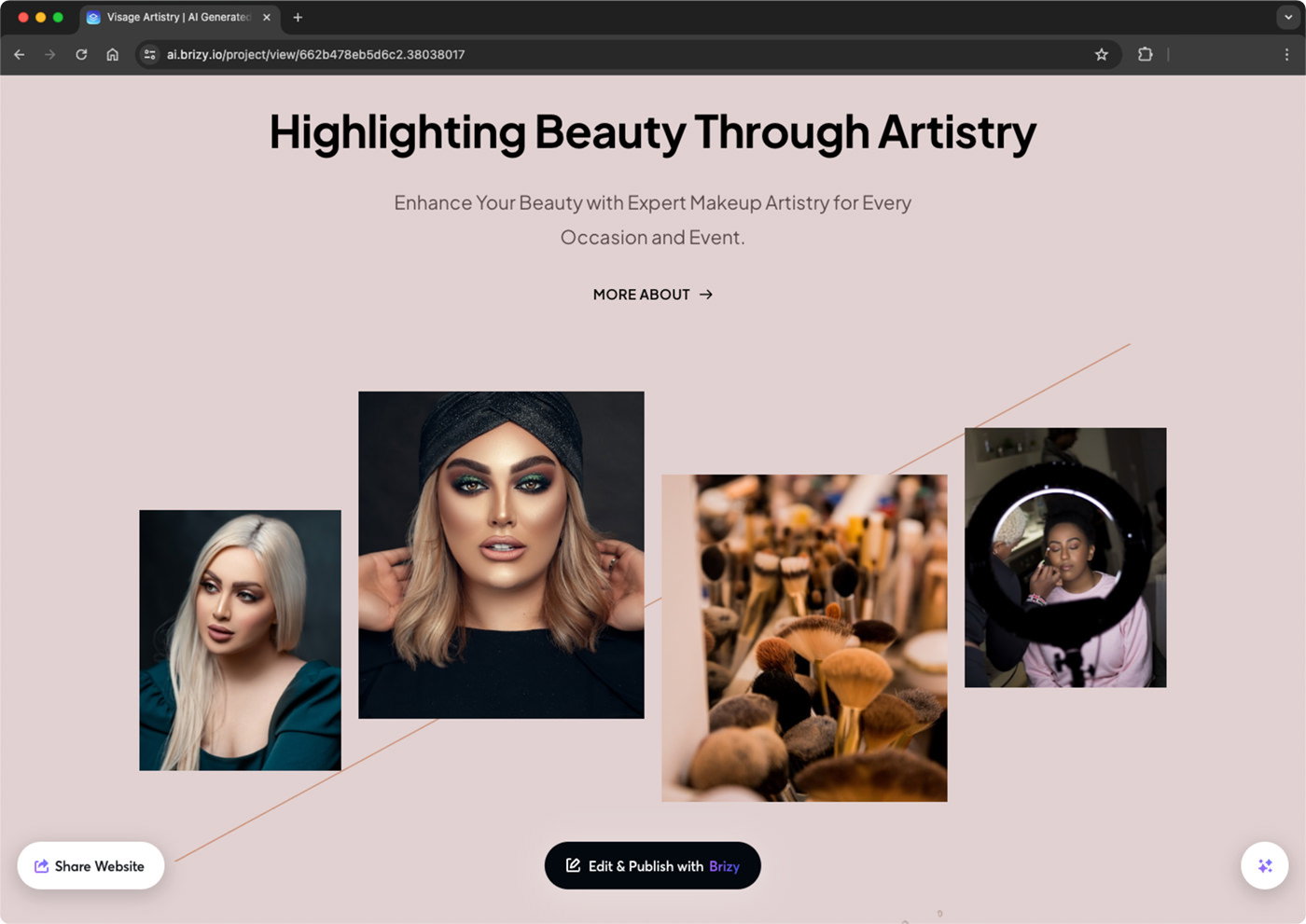Open the blonde woman in teal photo
Screen dimensions: 1306x924
240,640
